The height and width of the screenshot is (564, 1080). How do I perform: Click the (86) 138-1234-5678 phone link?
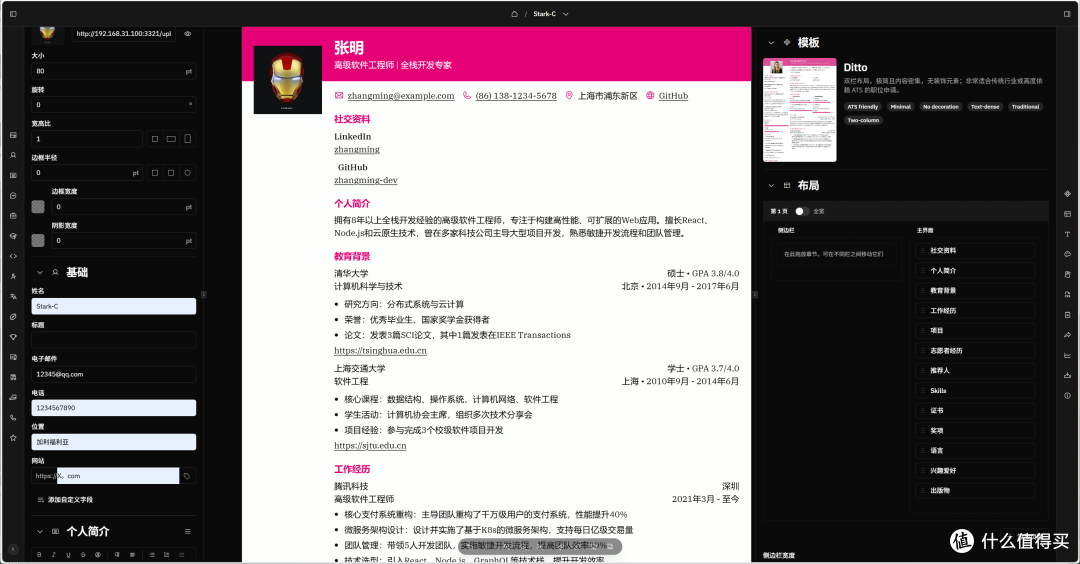(x=516, y=96)
